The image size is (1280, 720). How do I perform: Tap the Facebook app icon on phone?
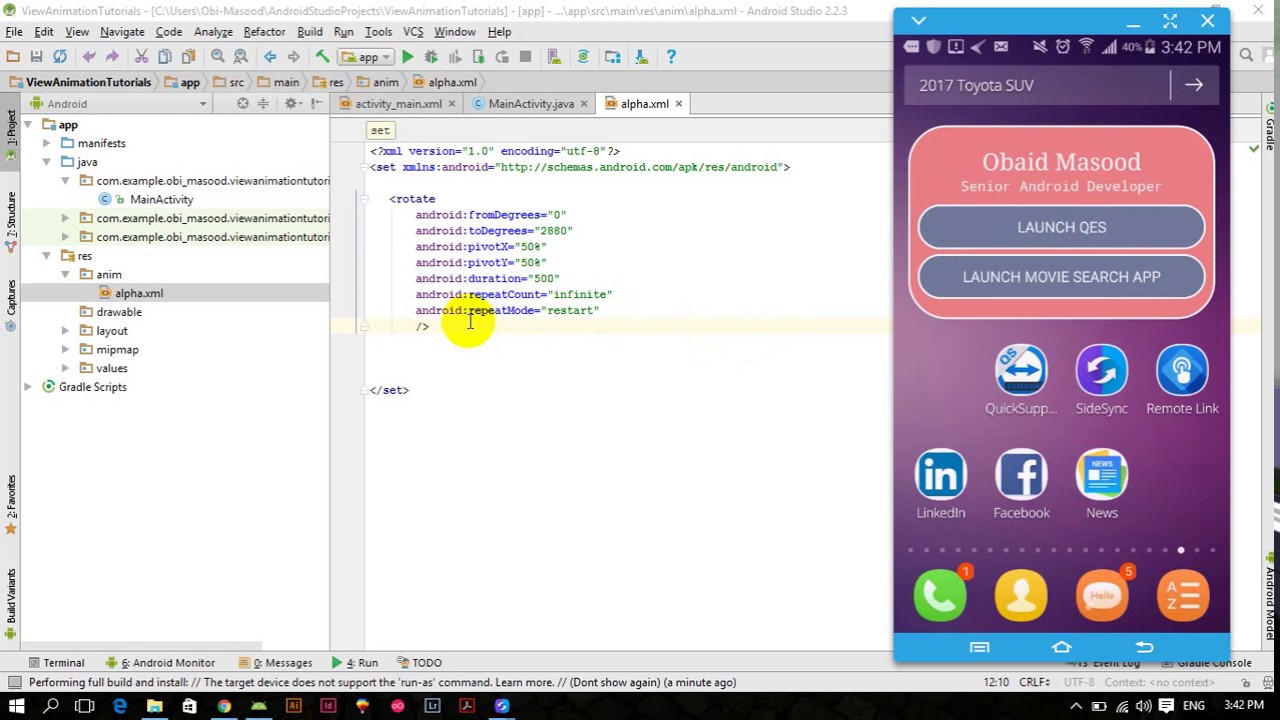1021,476
